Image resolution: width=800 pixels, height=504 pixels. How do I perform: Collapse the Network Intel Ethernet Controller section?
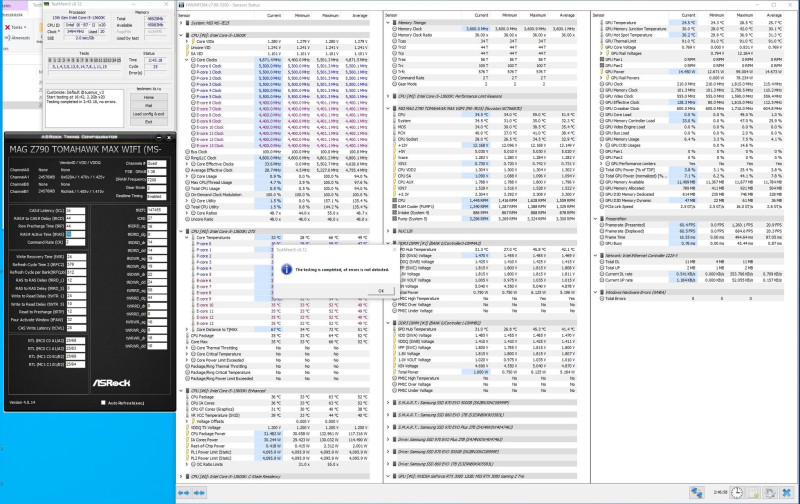click(595, 256)
